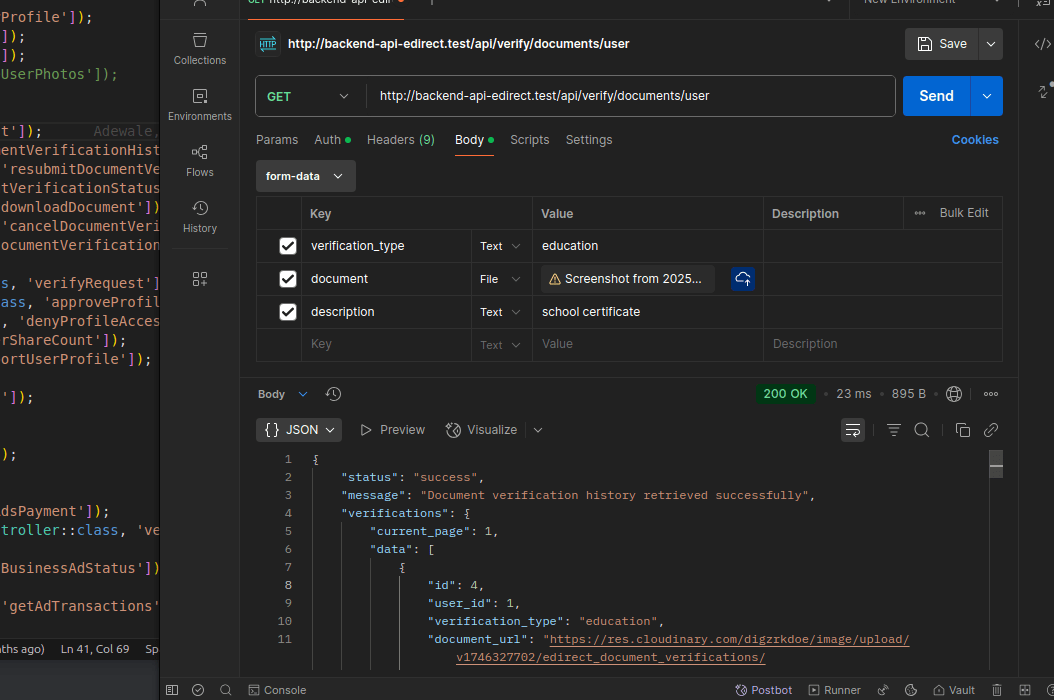This screenshot has width=1054, height=700.
Task: Open the Flows sidebar panel
Action: (x=200, y=161)
